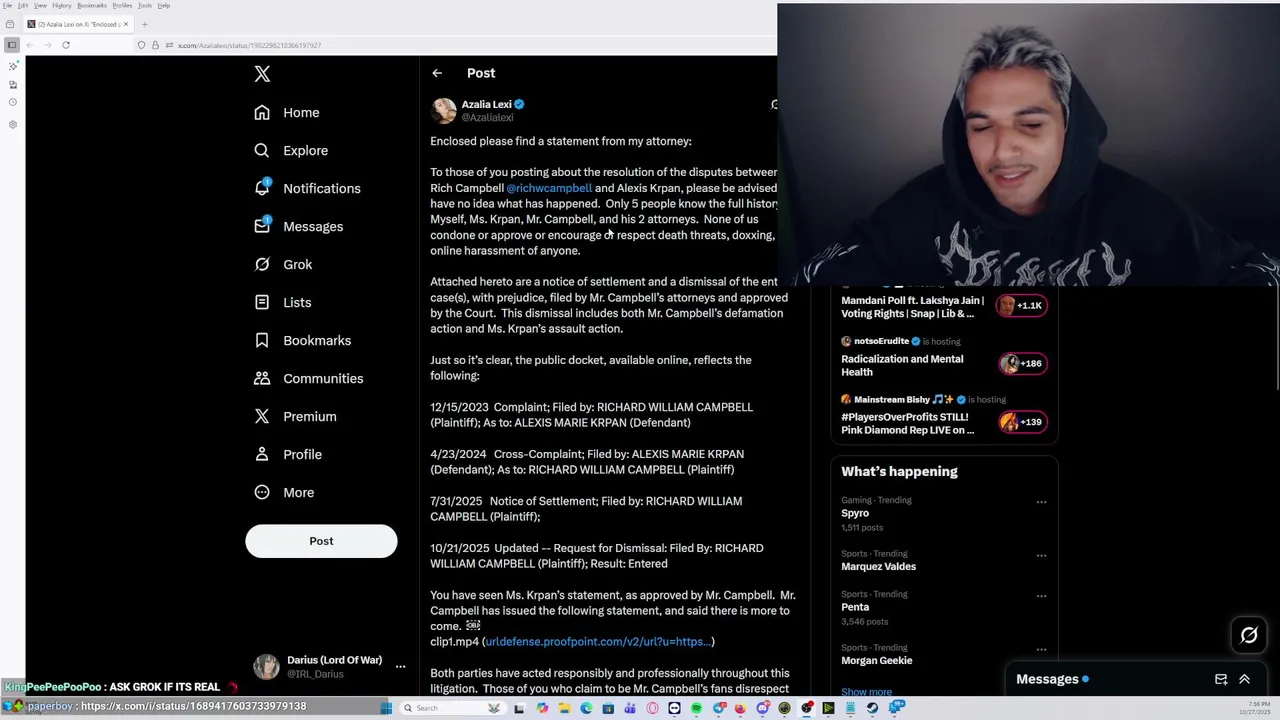
Task: Open the floating Grok button
Action: point(1249,635)
